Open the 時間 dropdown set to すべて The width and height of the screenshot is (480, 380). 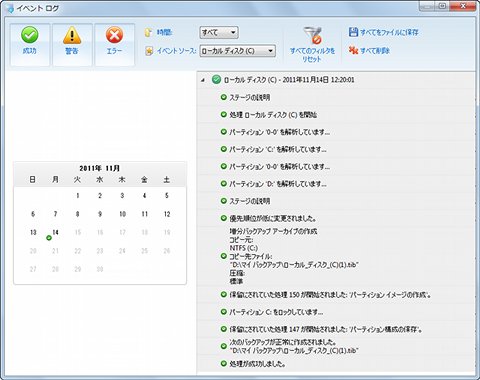point(219,32)
